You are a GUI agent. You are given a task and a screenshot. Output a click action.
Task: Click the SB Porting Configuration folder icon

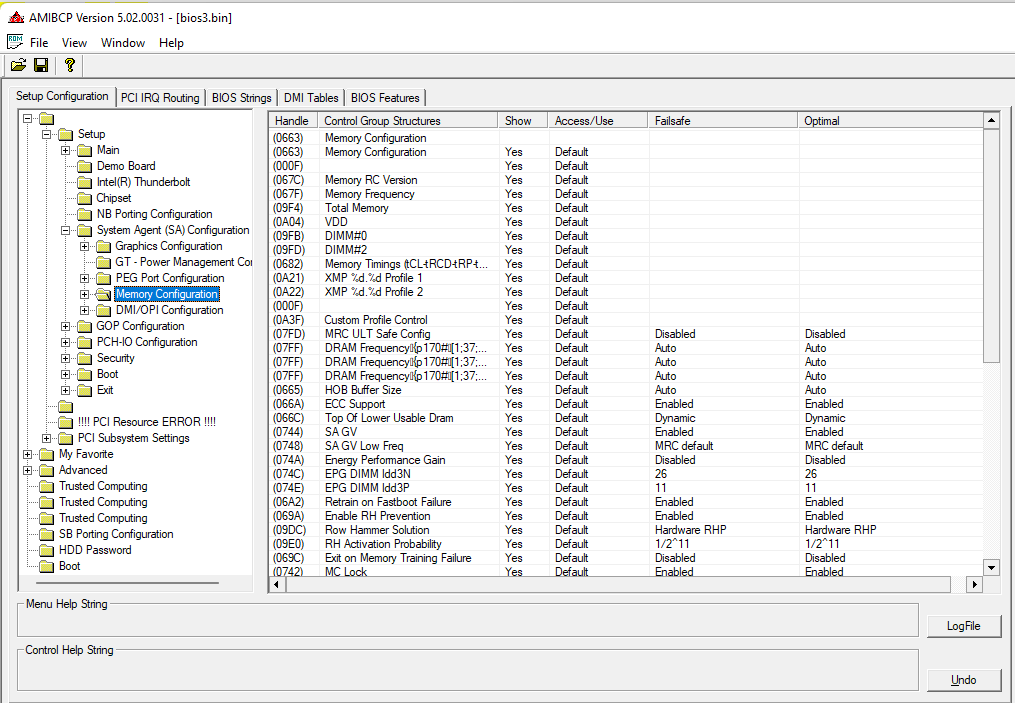tap(47, 534)
